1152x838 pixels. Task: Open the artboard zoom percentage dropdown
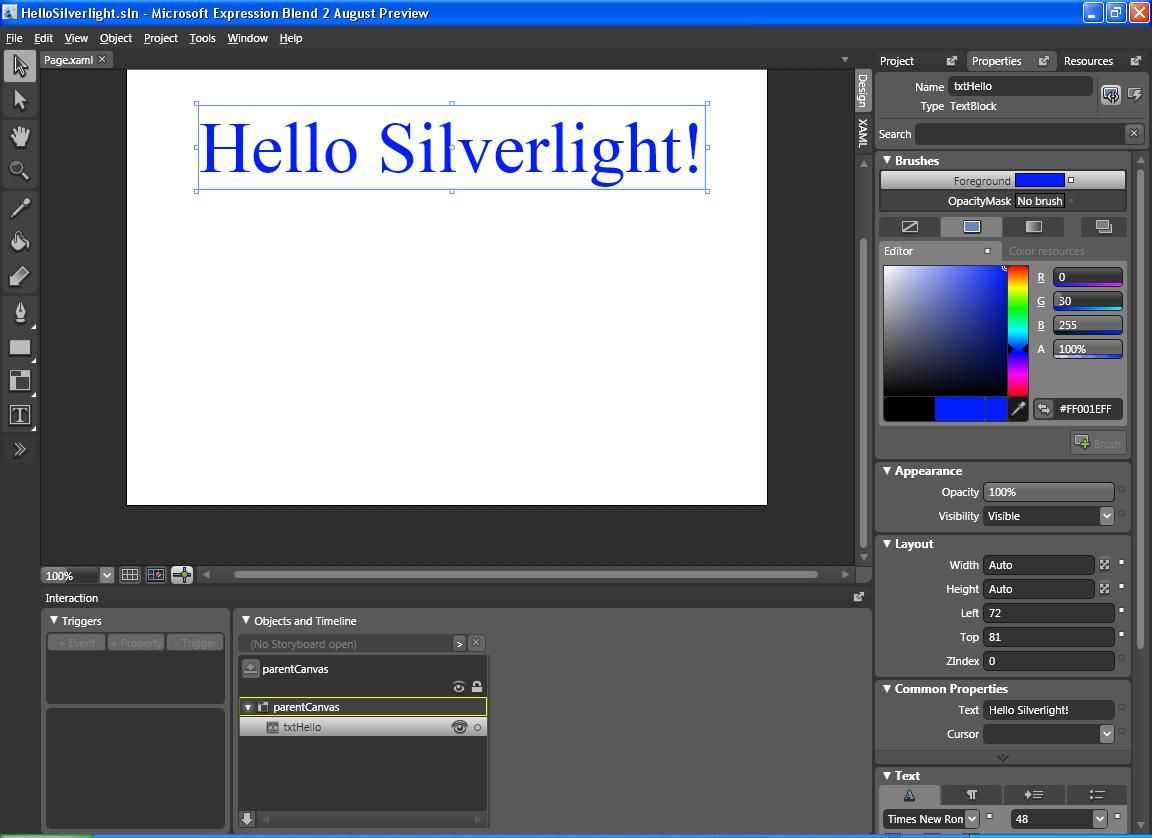coord(107,576)
